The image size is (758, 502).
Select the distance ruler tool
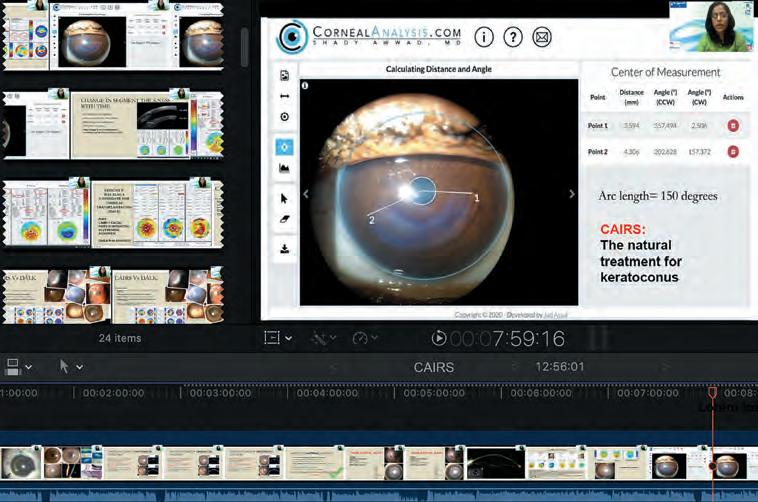point(284,96)
